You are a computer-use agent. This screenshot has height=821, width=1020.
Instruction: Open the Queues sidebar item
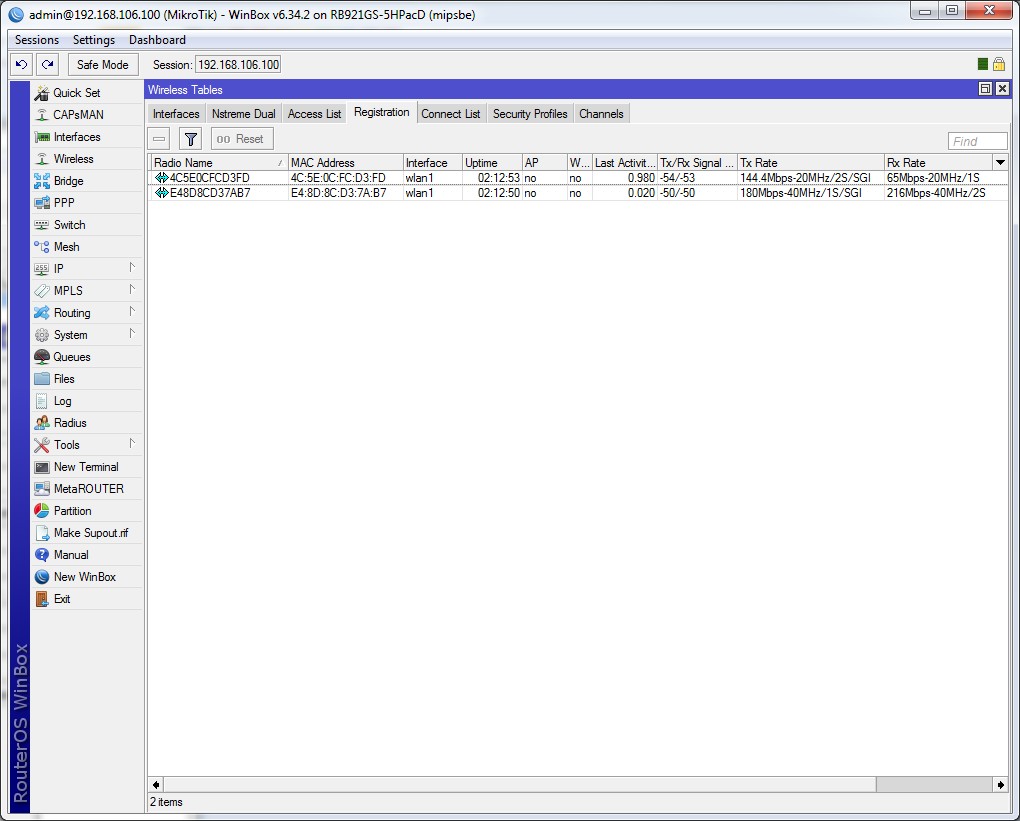click(x=71, y=357)
